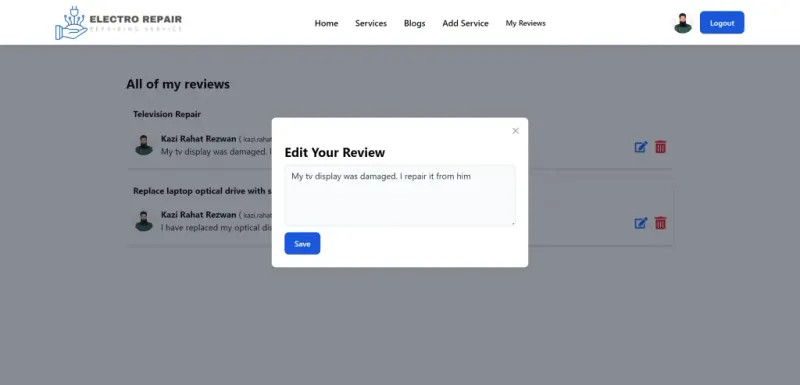Click 'Kazi Rahat Rezwan' name in Television Repair review

[198, 139]
